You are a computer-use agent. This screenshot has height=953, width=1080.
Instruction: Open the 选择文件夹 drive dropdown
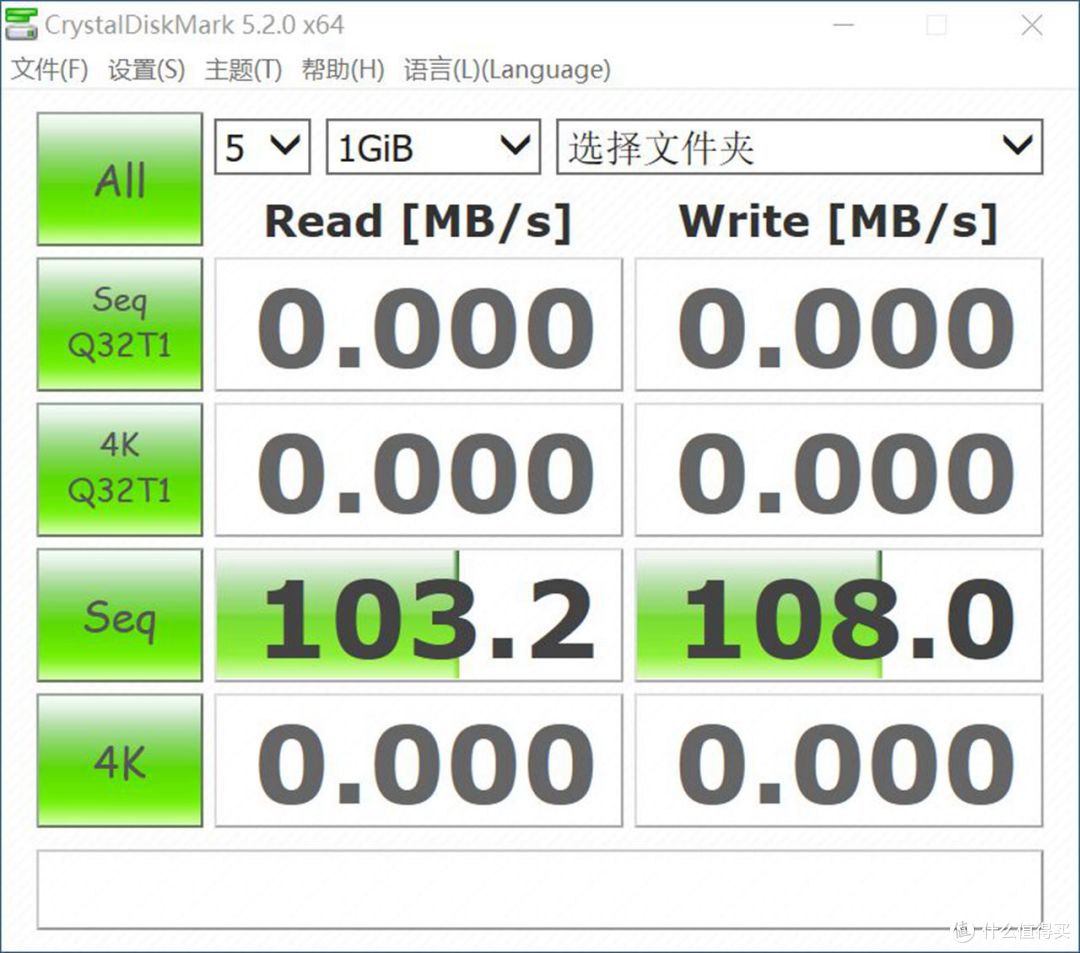800,147
